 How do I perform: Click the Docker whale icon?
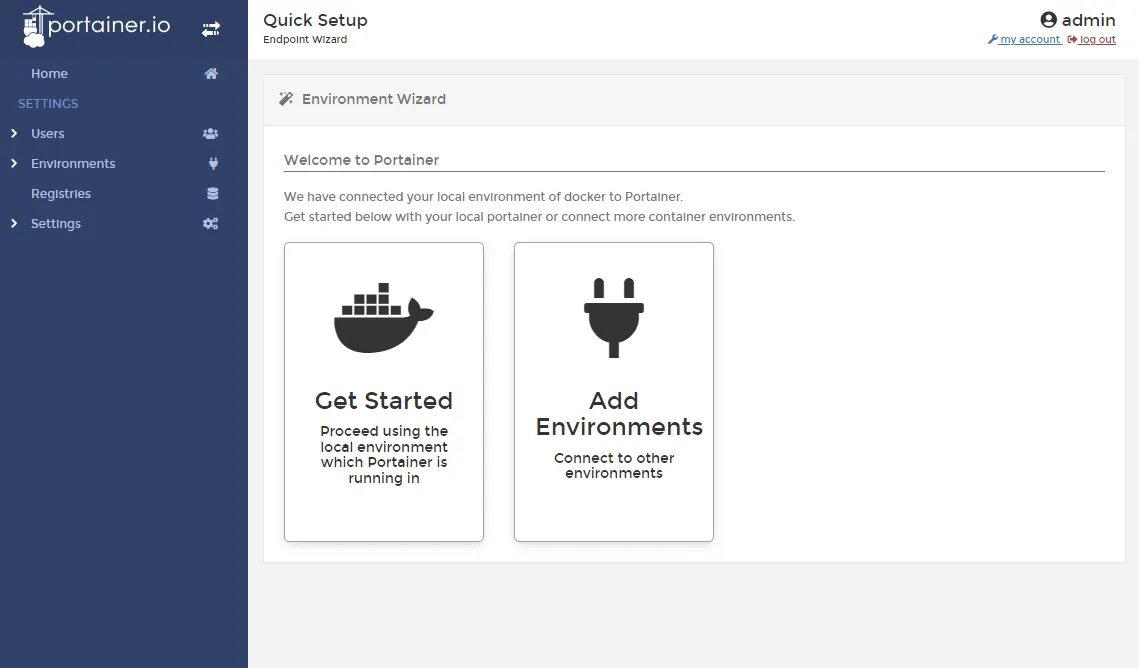(x=384, y=318)
